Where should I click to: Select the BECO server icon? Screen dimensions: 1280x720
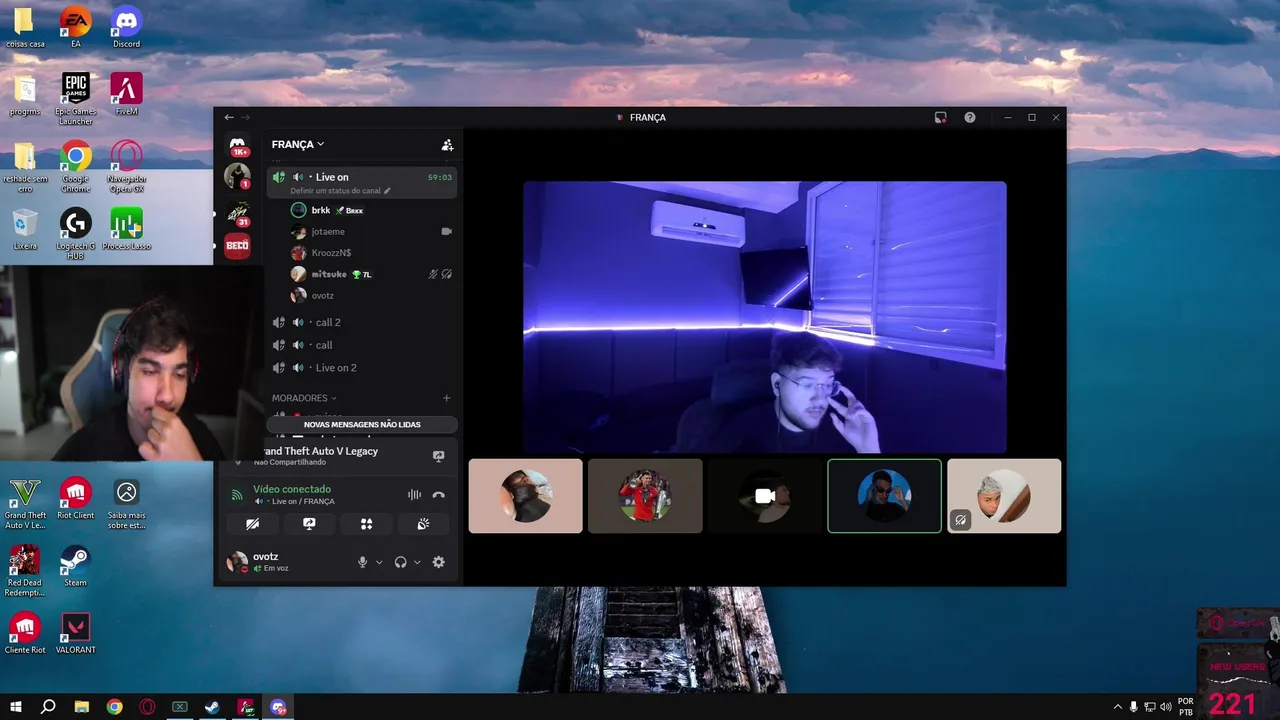(237, 245)
